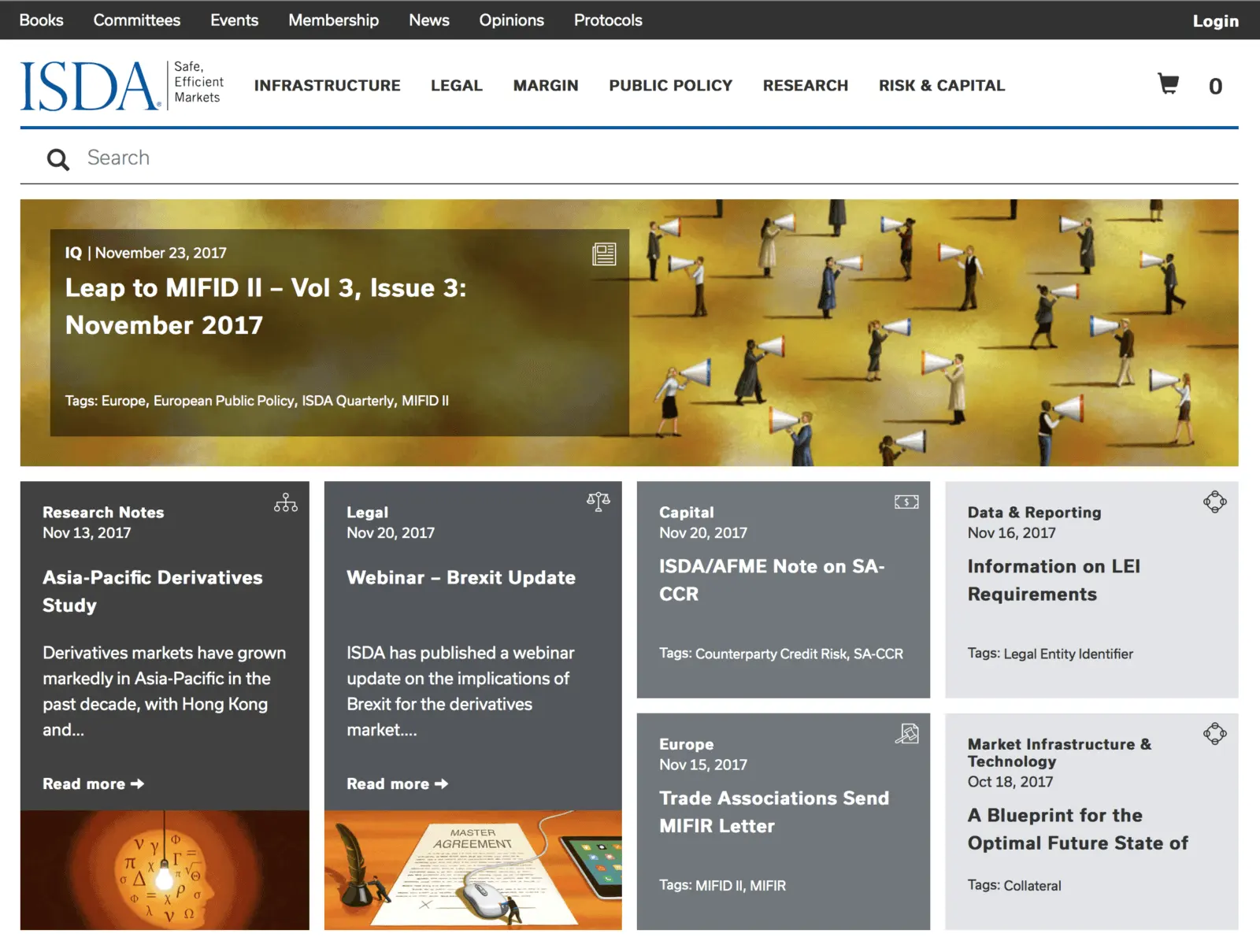Open ISDA/AFME Note on SA-CCR article
The width and height of the screenshot is (1260, 952).
pos(772,580)
